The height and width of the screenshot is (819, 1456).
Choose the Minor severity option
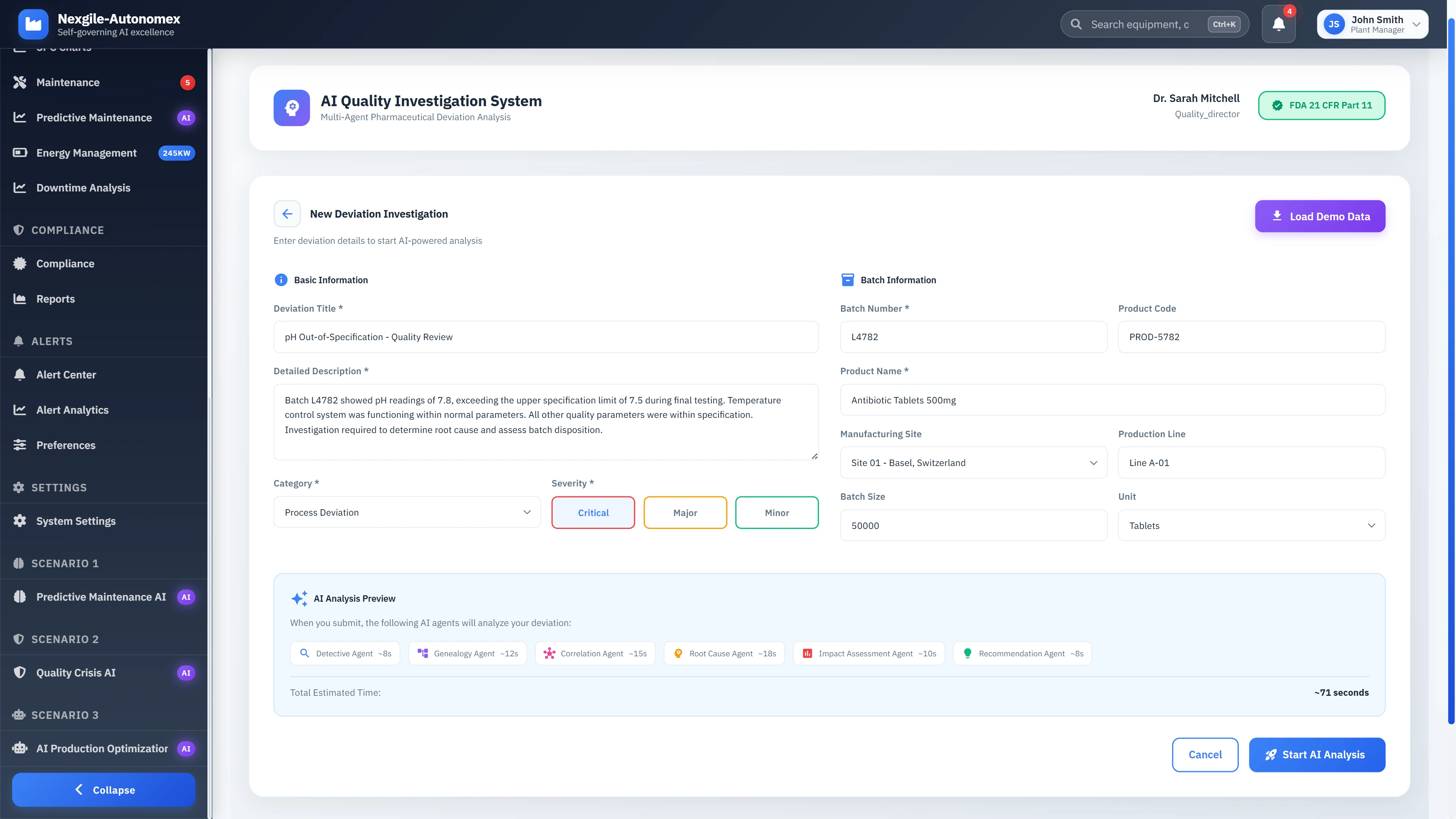(x=777, y=513)
